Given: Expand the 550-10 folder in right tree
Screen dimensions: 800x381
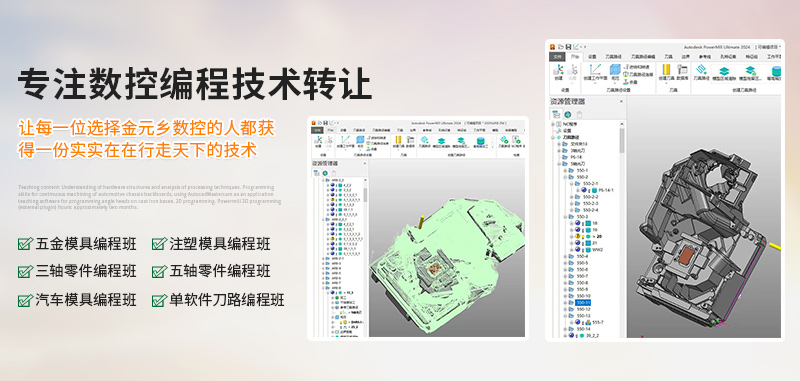Looking at the screenshot, I should pos(565,296).
